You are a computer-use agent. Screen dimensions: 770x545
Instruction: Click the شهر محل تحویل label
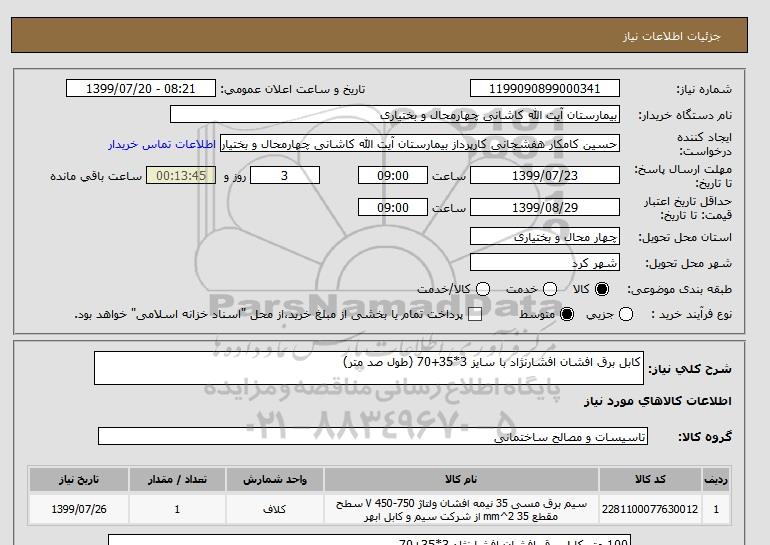[x=688, y=263]
